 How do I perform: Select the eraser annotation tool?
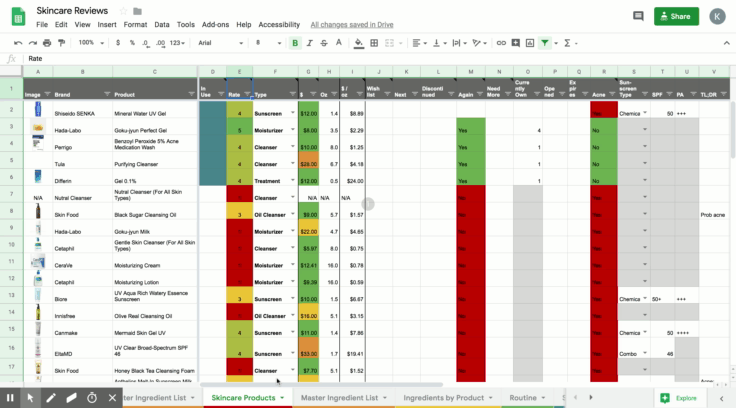tap(71, 398)
